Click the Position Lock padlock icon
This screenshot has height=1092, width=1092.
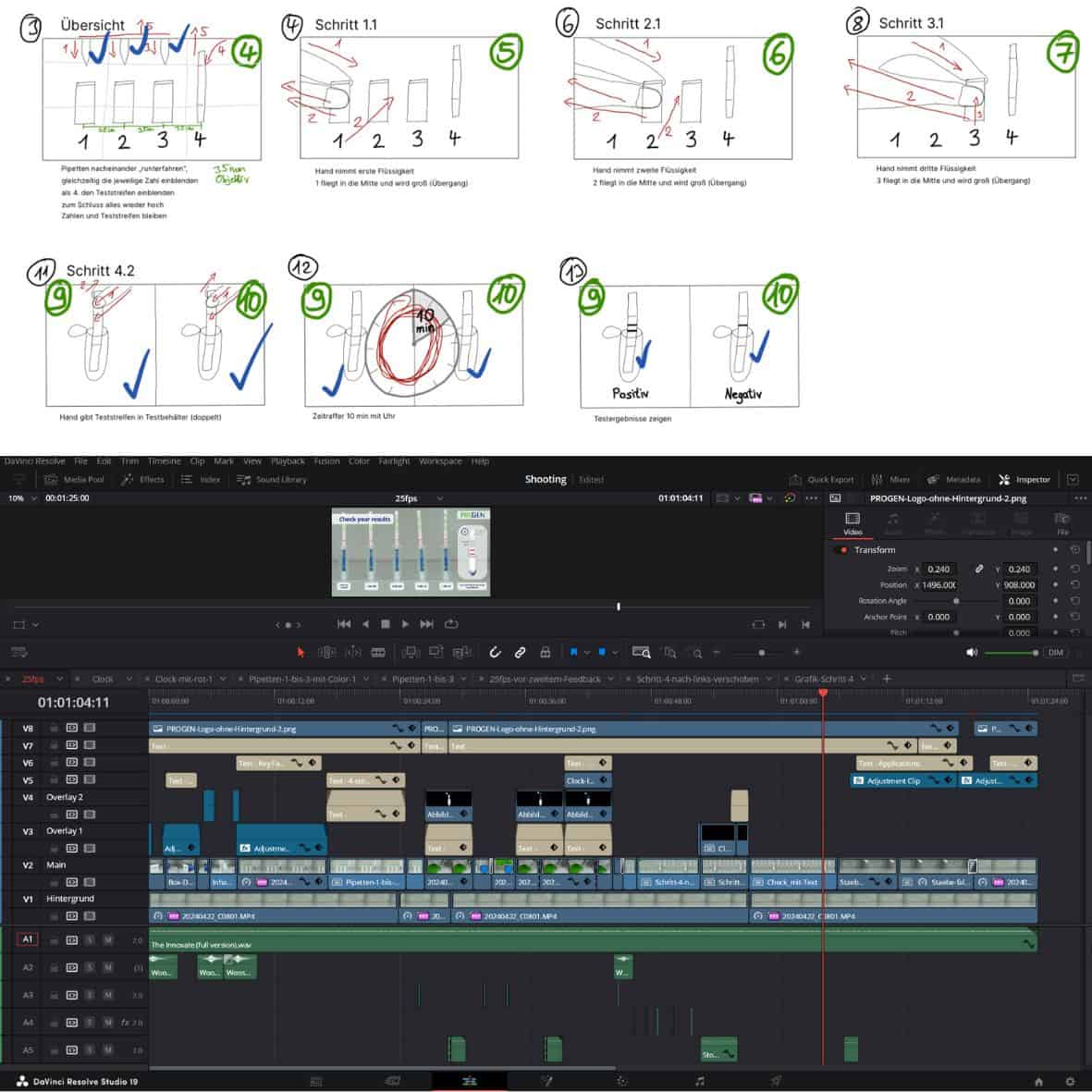(545, 652)
